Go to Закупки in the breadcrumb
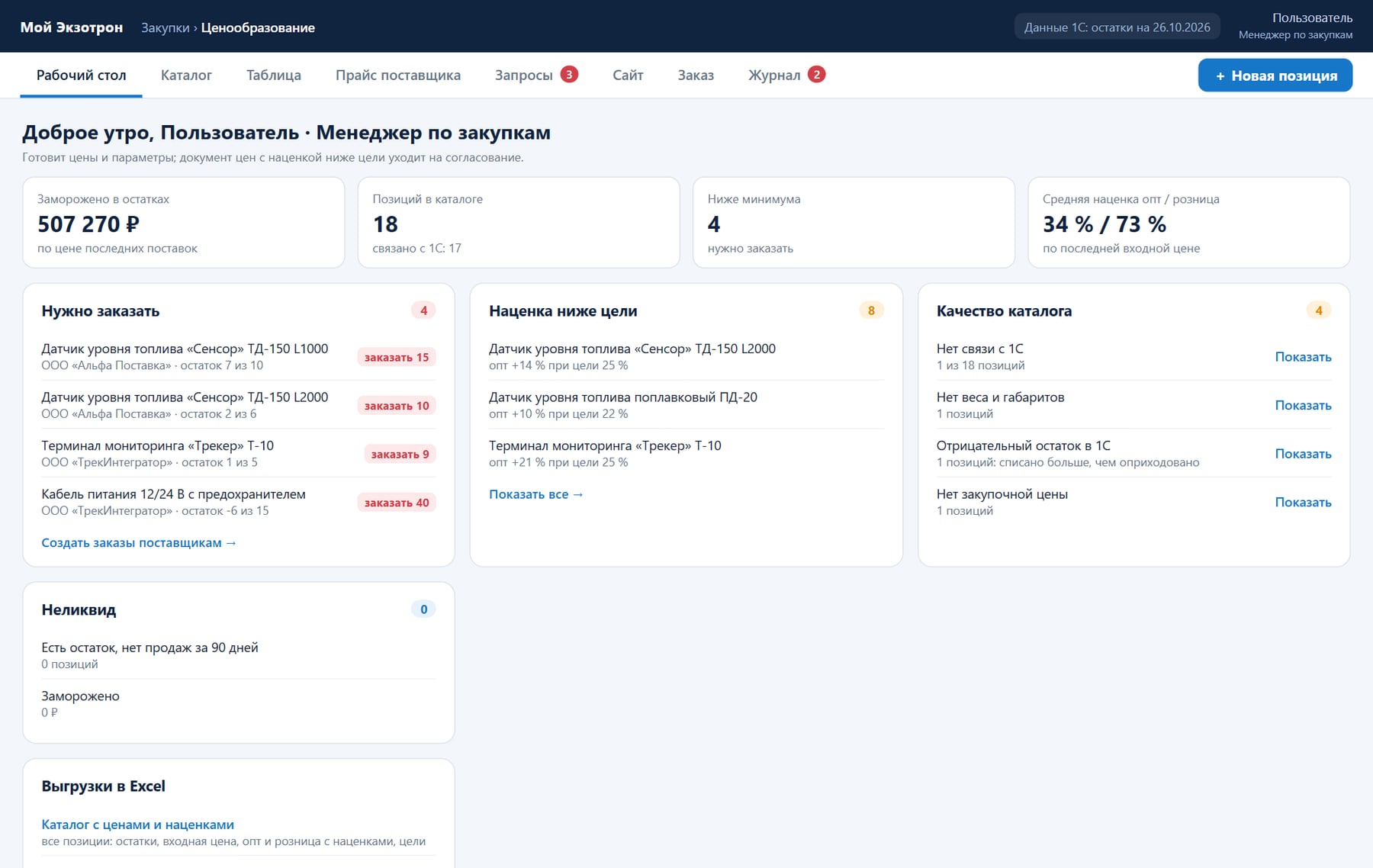This screenshot has height=868, width=1373. (165, 27)
